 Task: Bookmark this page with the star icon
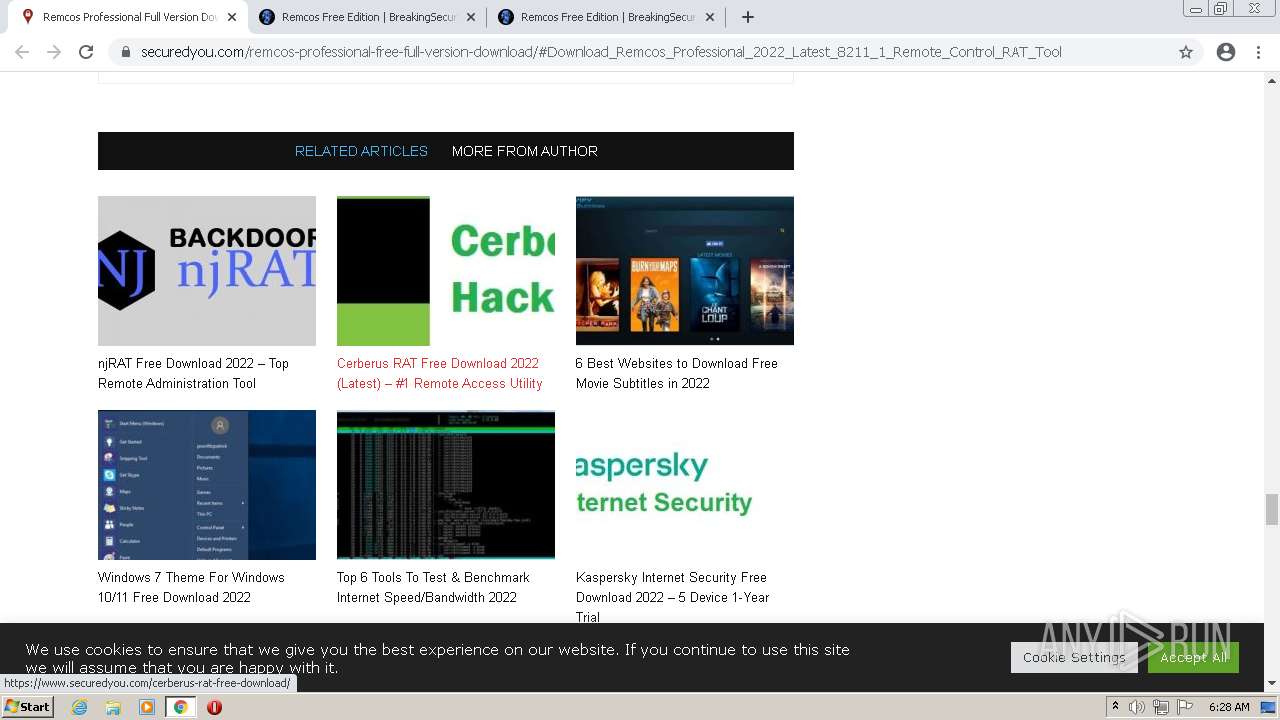pos(1186,52)
